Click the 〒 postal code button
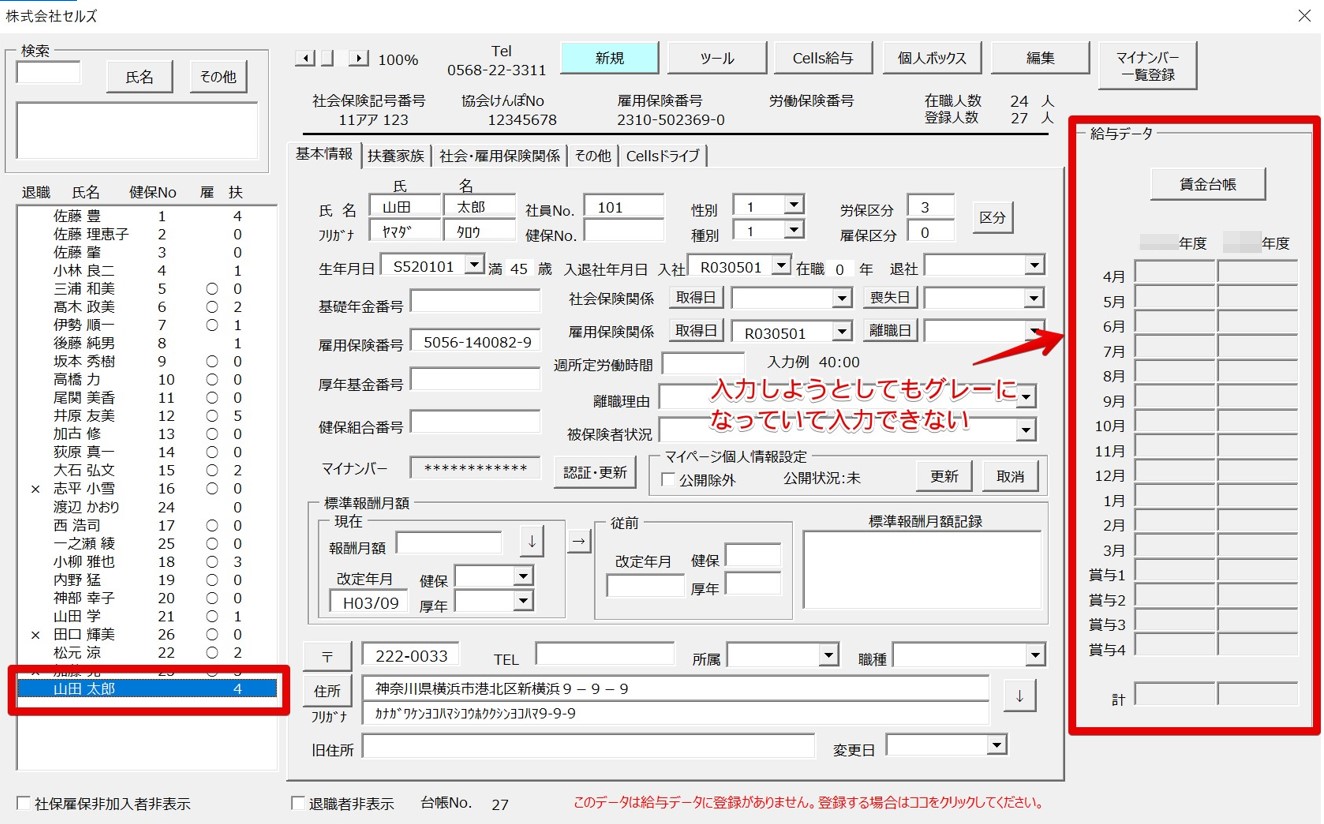This screenshot has height=824, width=1324. coord(327,656)
